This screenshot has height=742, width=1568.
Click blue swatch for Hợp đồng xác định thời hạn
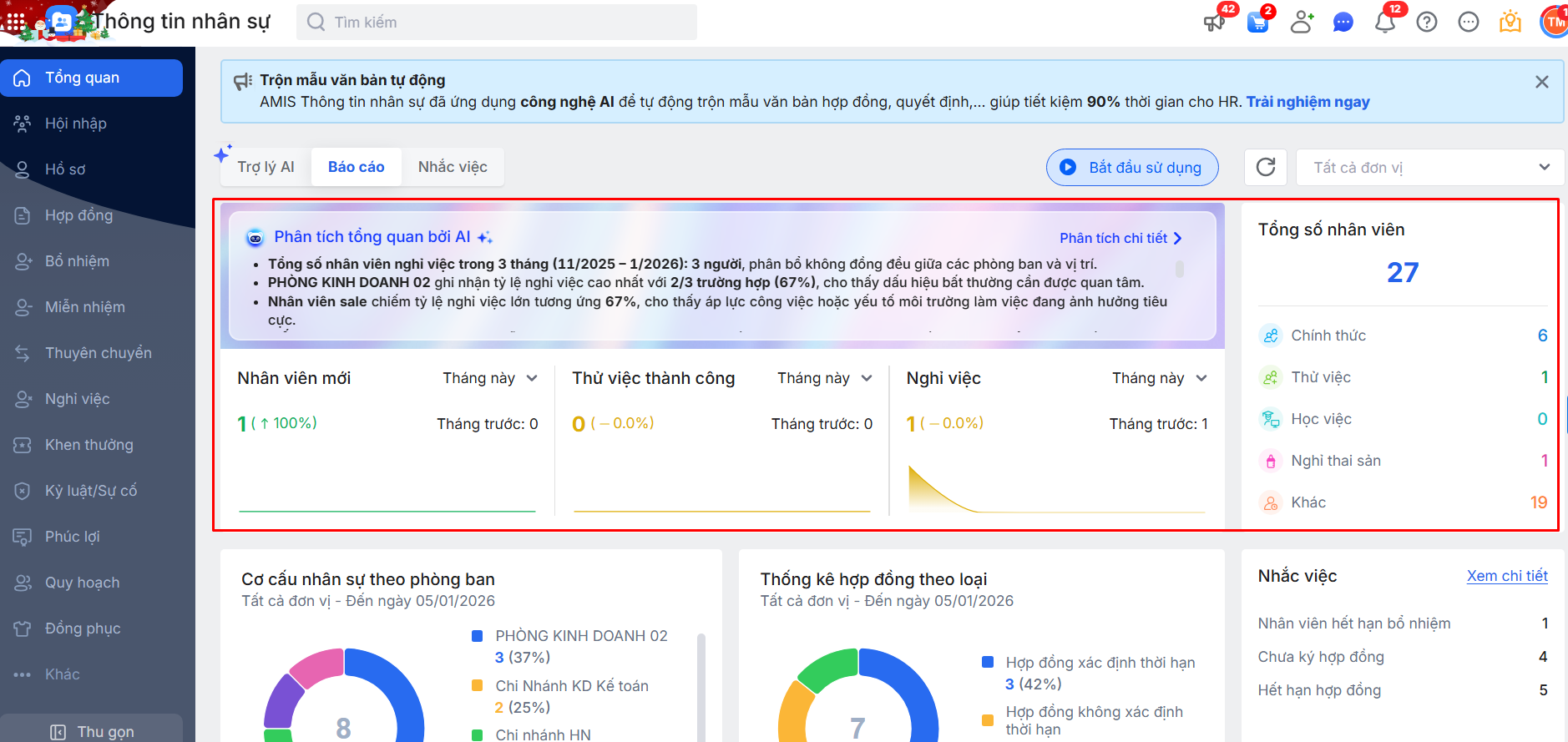tap(988, 663)
